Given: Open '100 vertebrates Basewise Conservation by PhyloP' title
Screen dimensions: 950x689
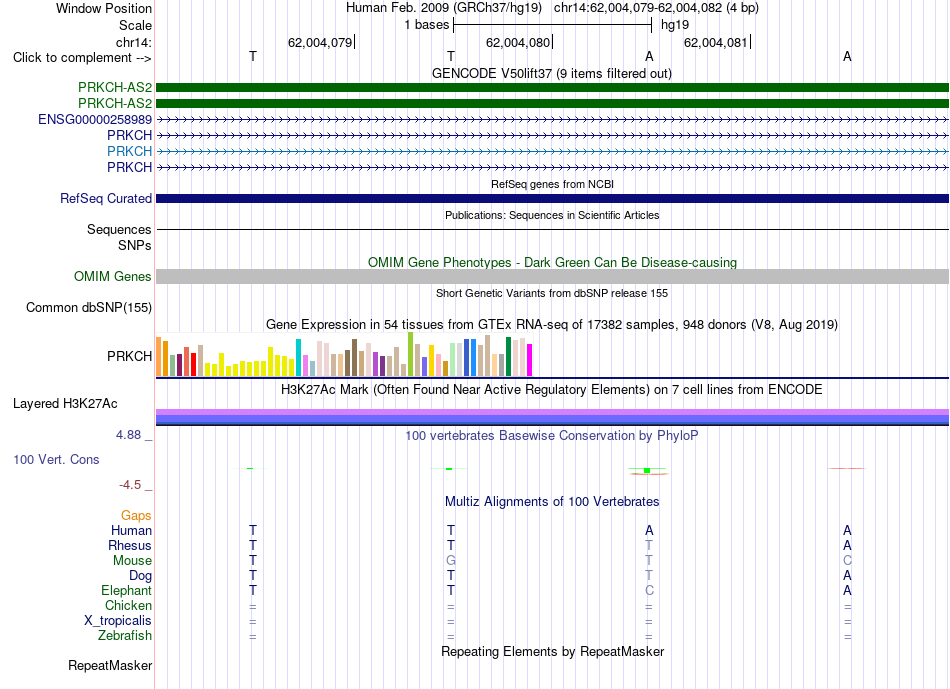Looking at the screenshot, I should pos(552,436).
